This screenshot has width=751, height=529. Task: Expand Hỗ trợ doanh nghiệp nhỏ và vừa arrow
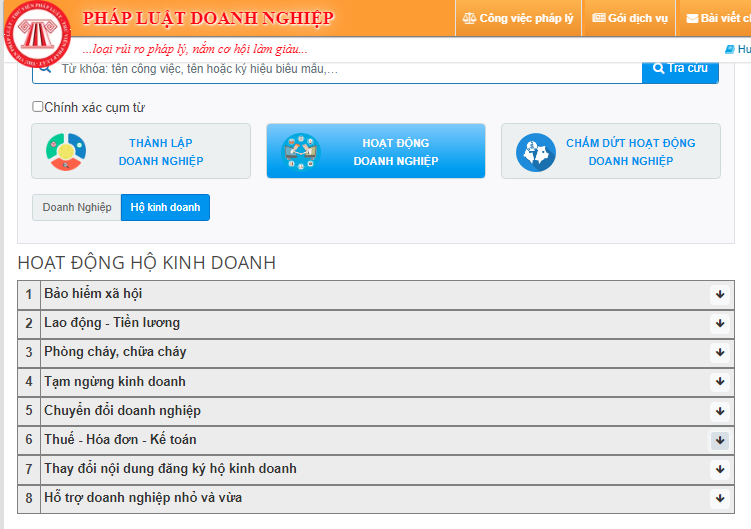coord(720,498)
